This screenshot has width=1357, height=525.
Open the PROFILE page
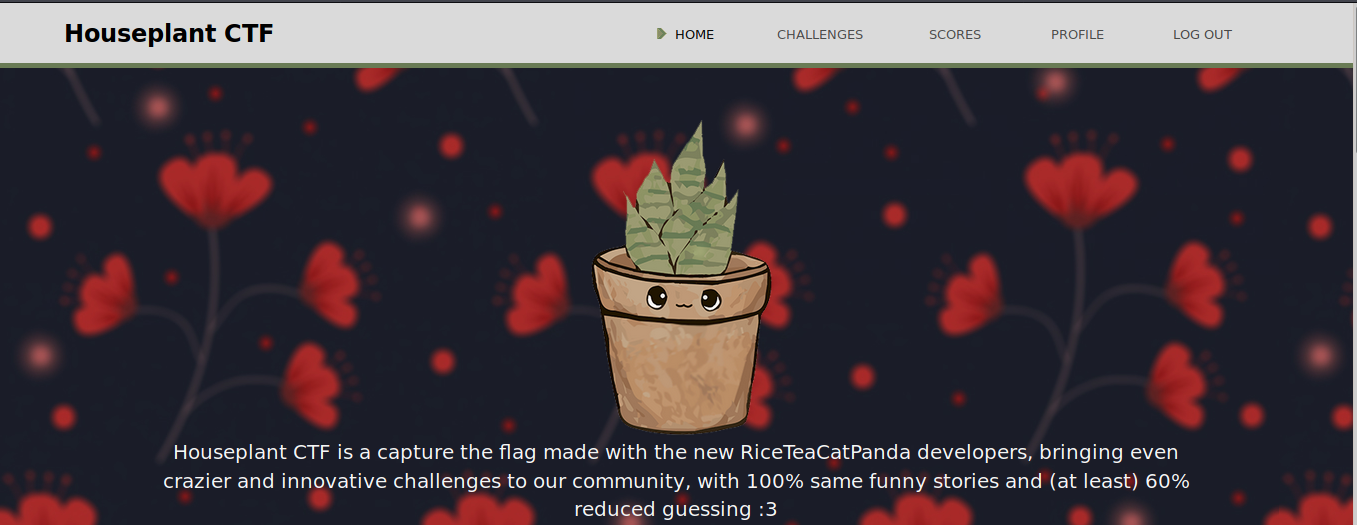pyautogui.click(x=1077, y=34)
